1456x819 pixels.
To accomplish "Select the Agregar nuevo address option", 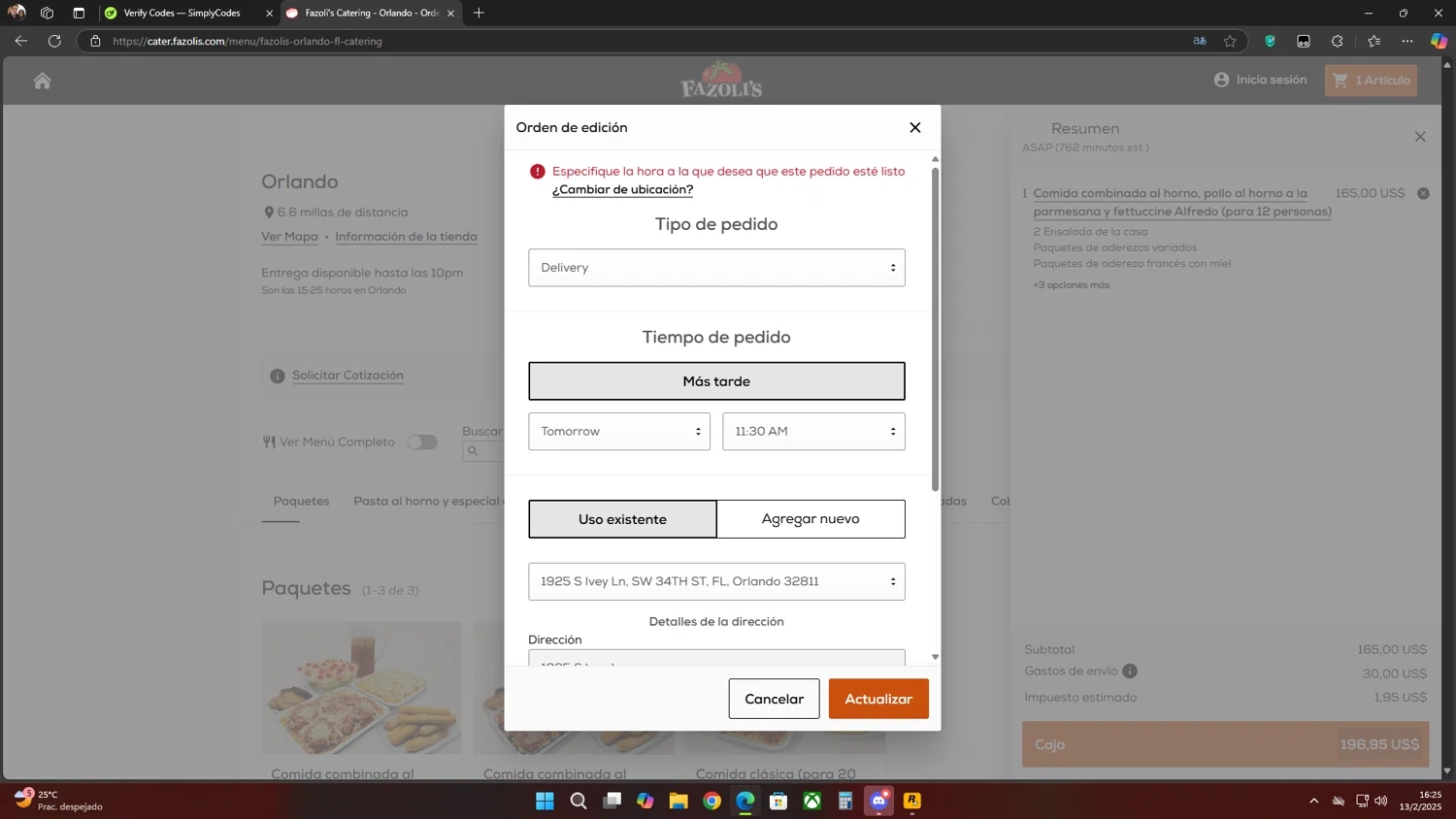I will pos(811,519).
